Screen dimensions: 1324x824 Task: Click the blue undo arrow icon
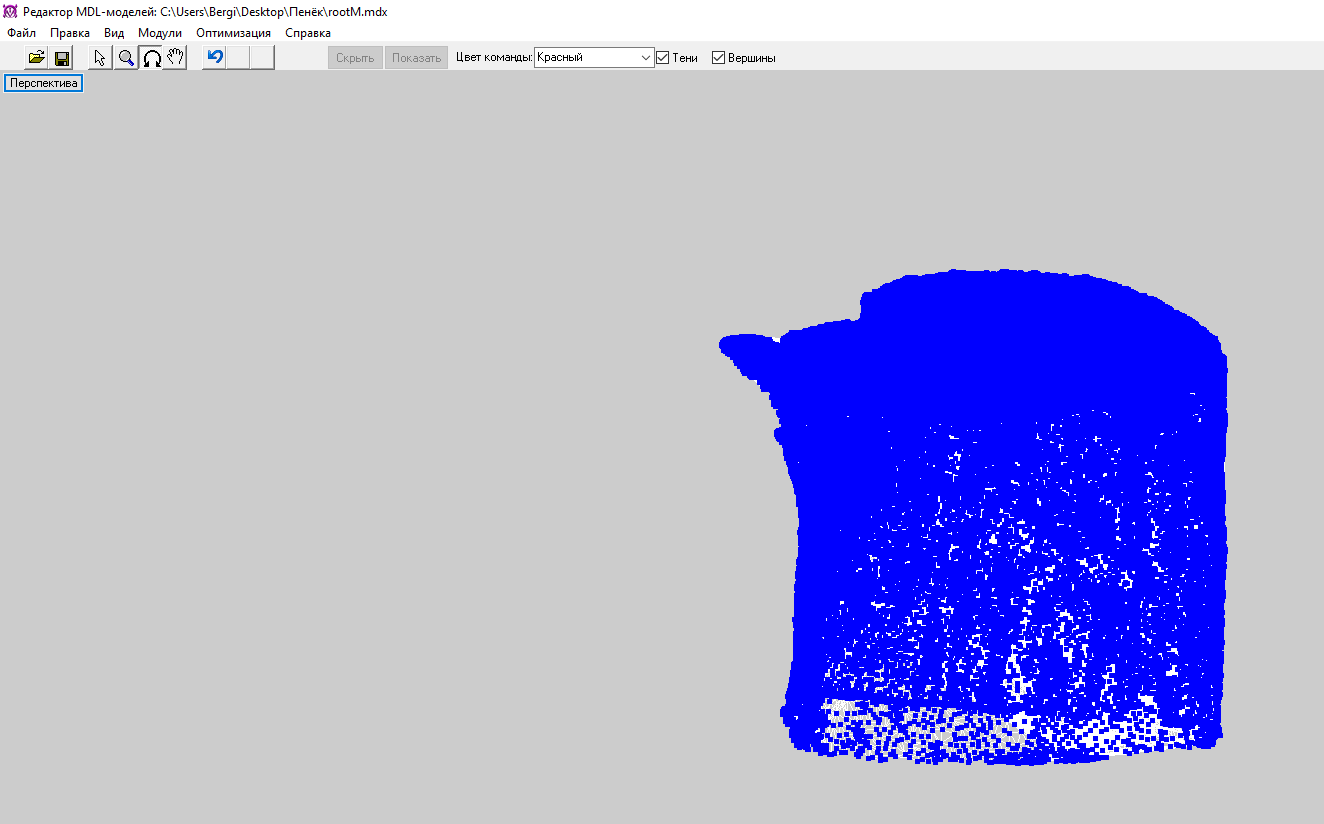[x=214, y=58]
